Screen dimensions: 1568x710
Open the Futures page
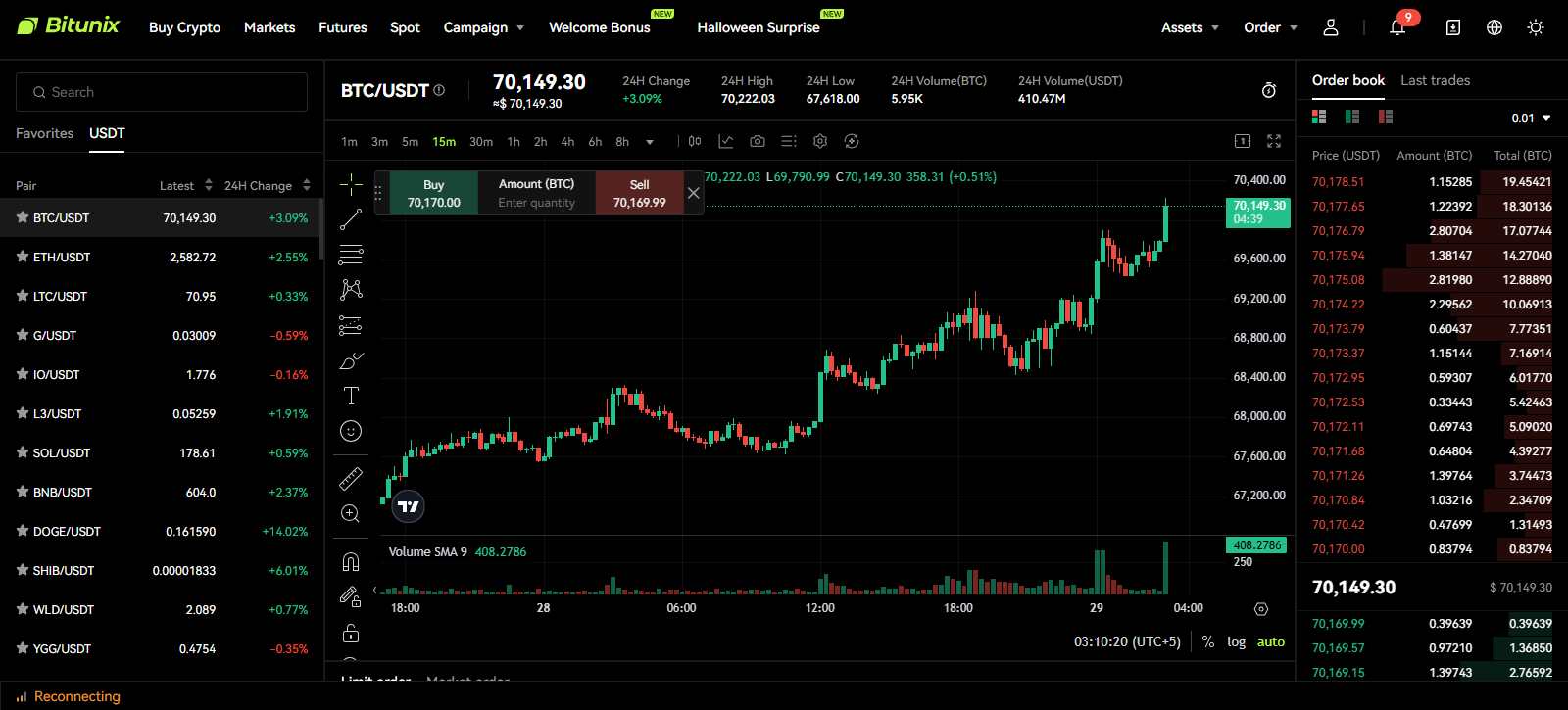343,27
